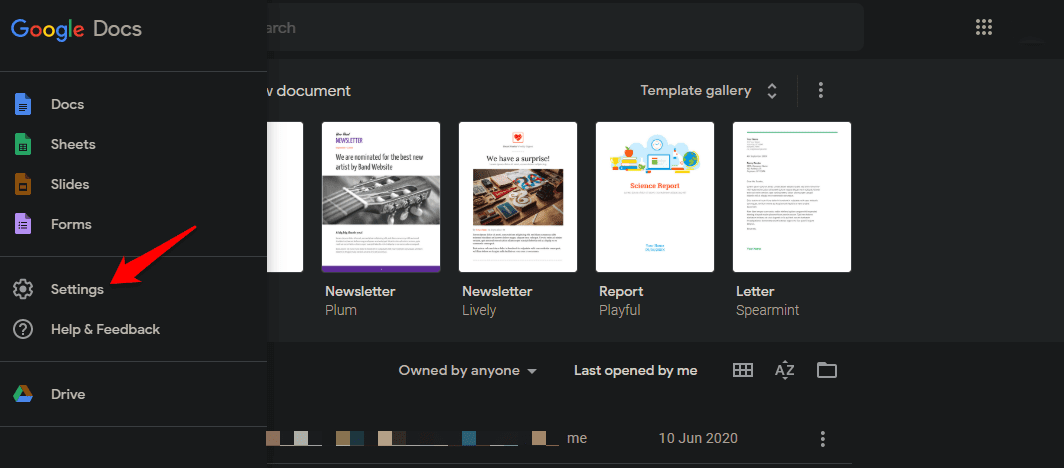Screen dimensions: 1064x468
Task: Open the file picker folder icon
Action: pos(826,370)
